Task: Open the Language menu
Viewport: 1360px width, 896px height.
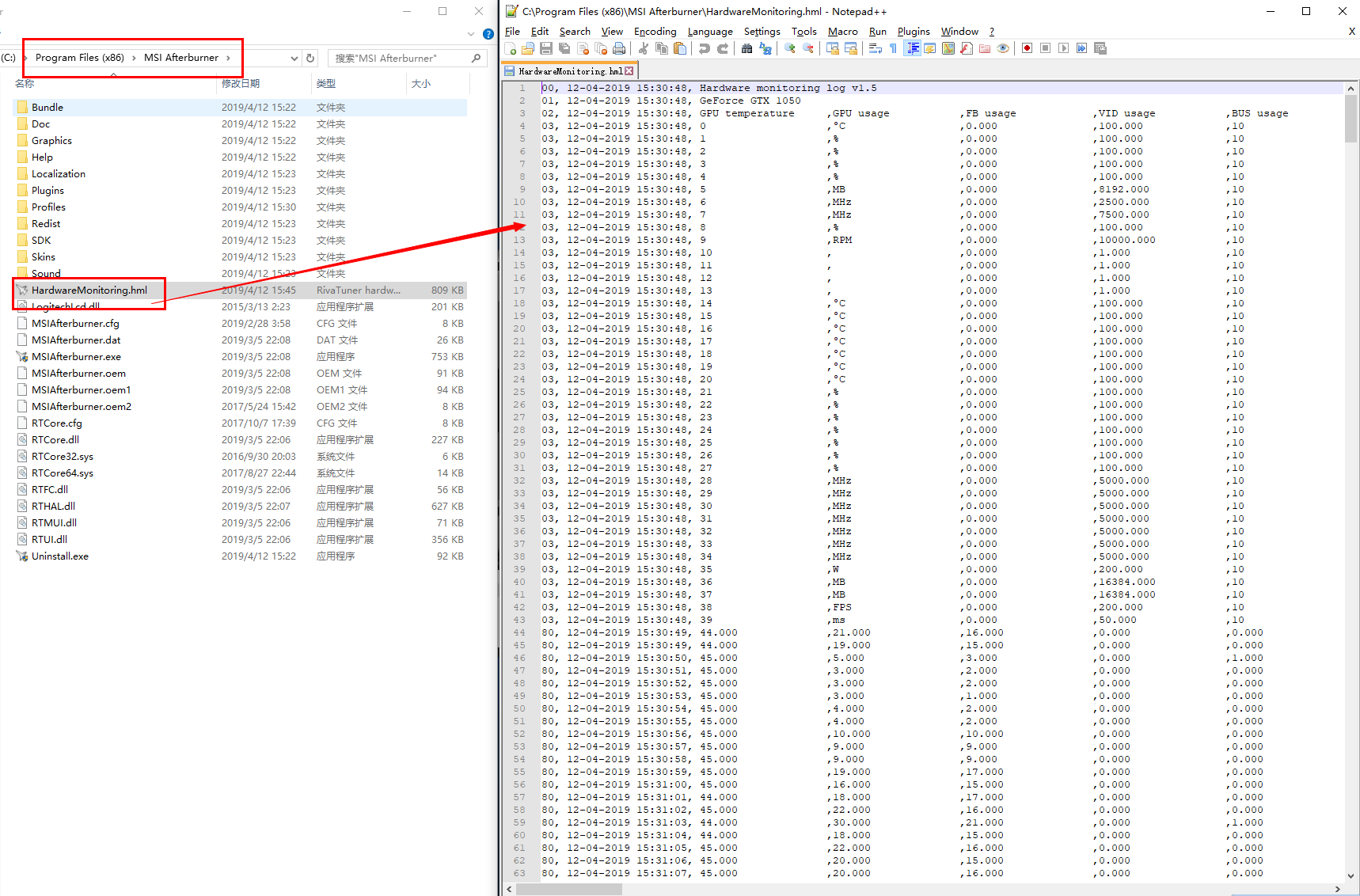Action: coord(710,32)
